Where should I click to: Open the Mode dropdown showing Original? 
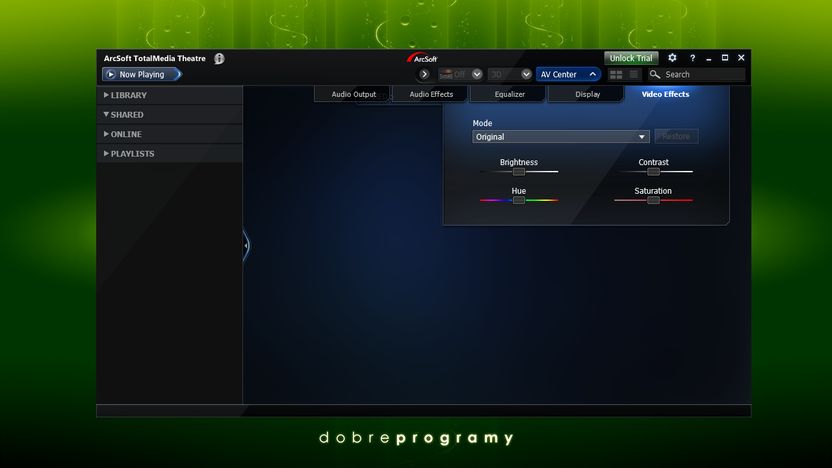561,137
